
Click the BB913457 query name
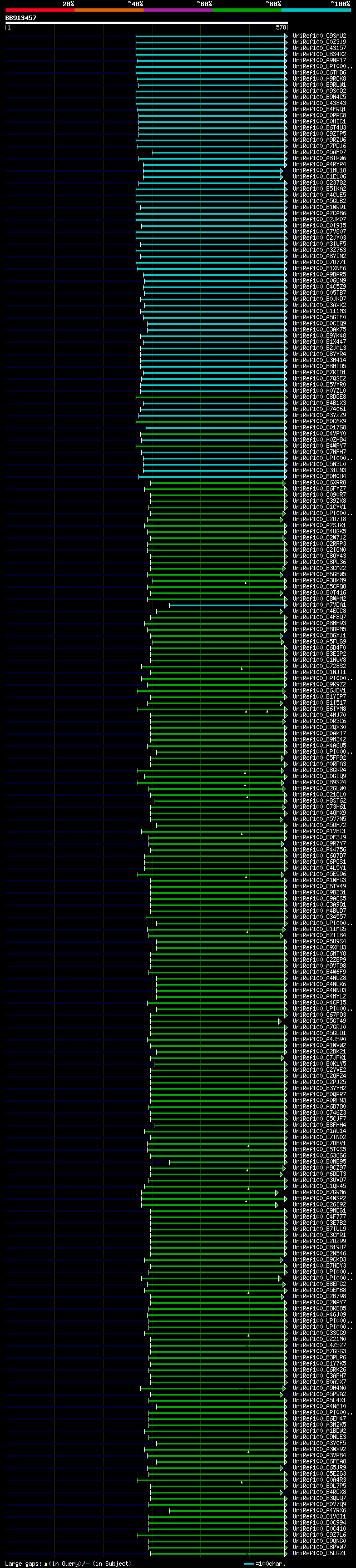pyautogui.click(x=21, y=18)
